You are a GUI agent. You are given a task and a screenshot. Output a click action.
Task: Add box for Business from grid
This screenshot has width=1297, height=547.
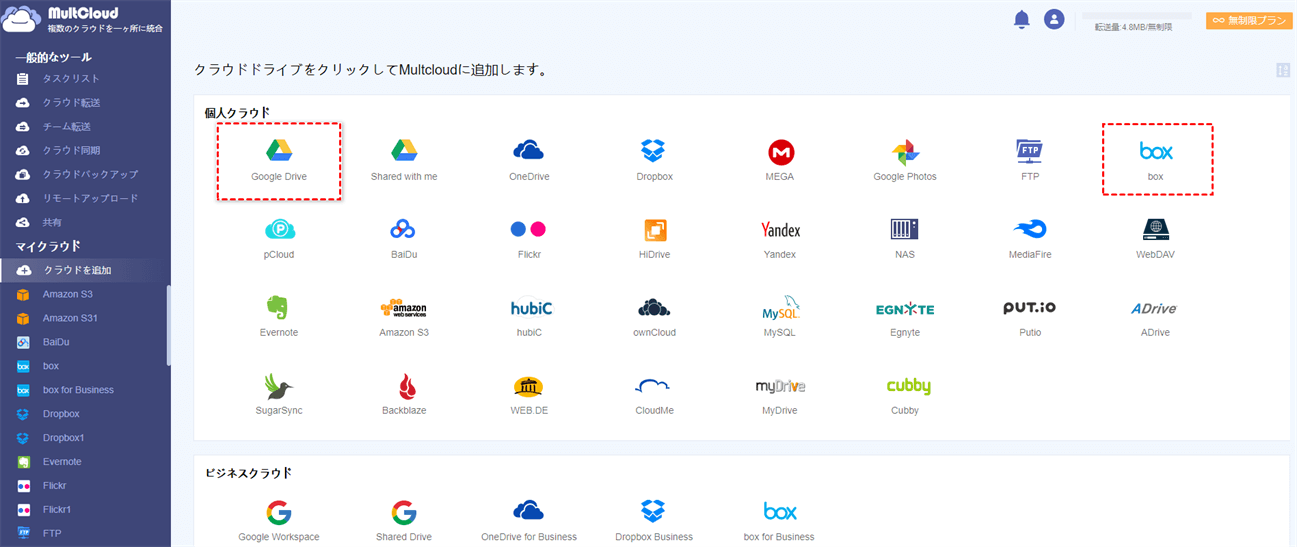click(x=780, y=521)
